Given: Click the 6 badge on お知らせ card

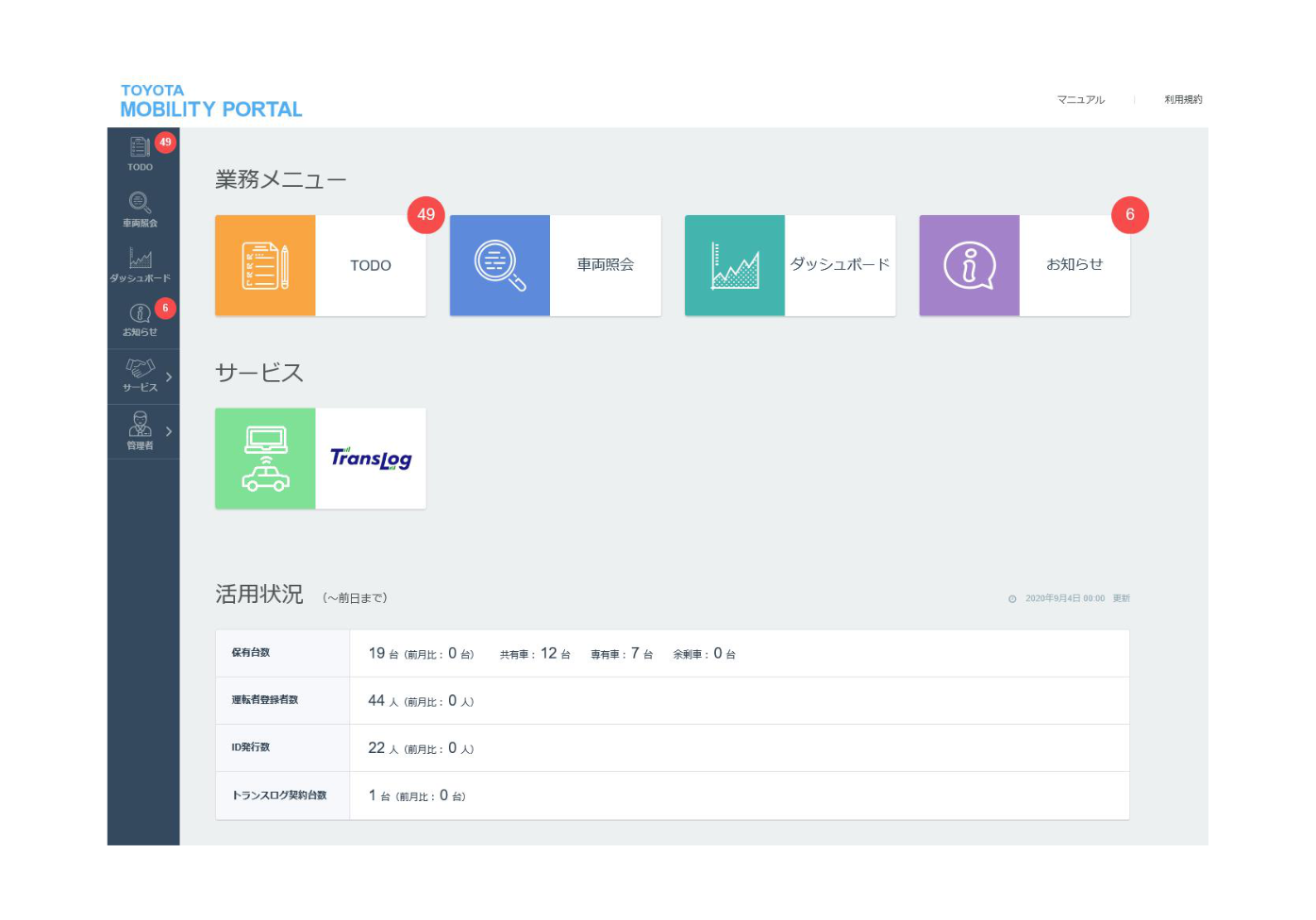Looking at the screenshot, I should point(1130,214).
